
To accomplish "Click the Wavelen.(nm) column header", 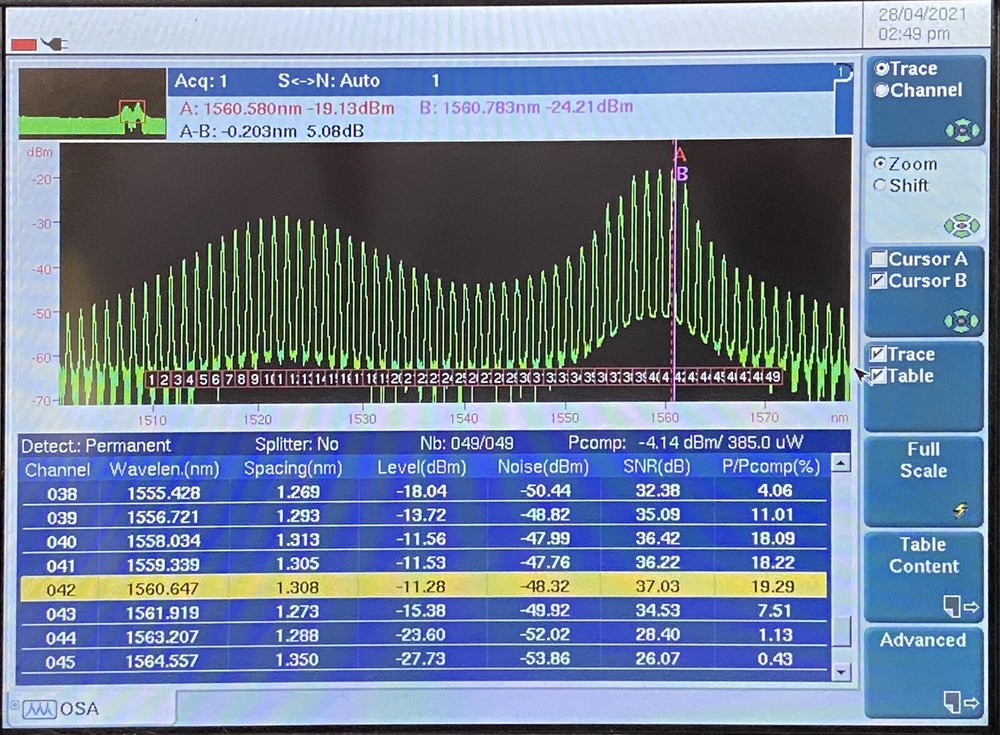I will coord(164,470).
